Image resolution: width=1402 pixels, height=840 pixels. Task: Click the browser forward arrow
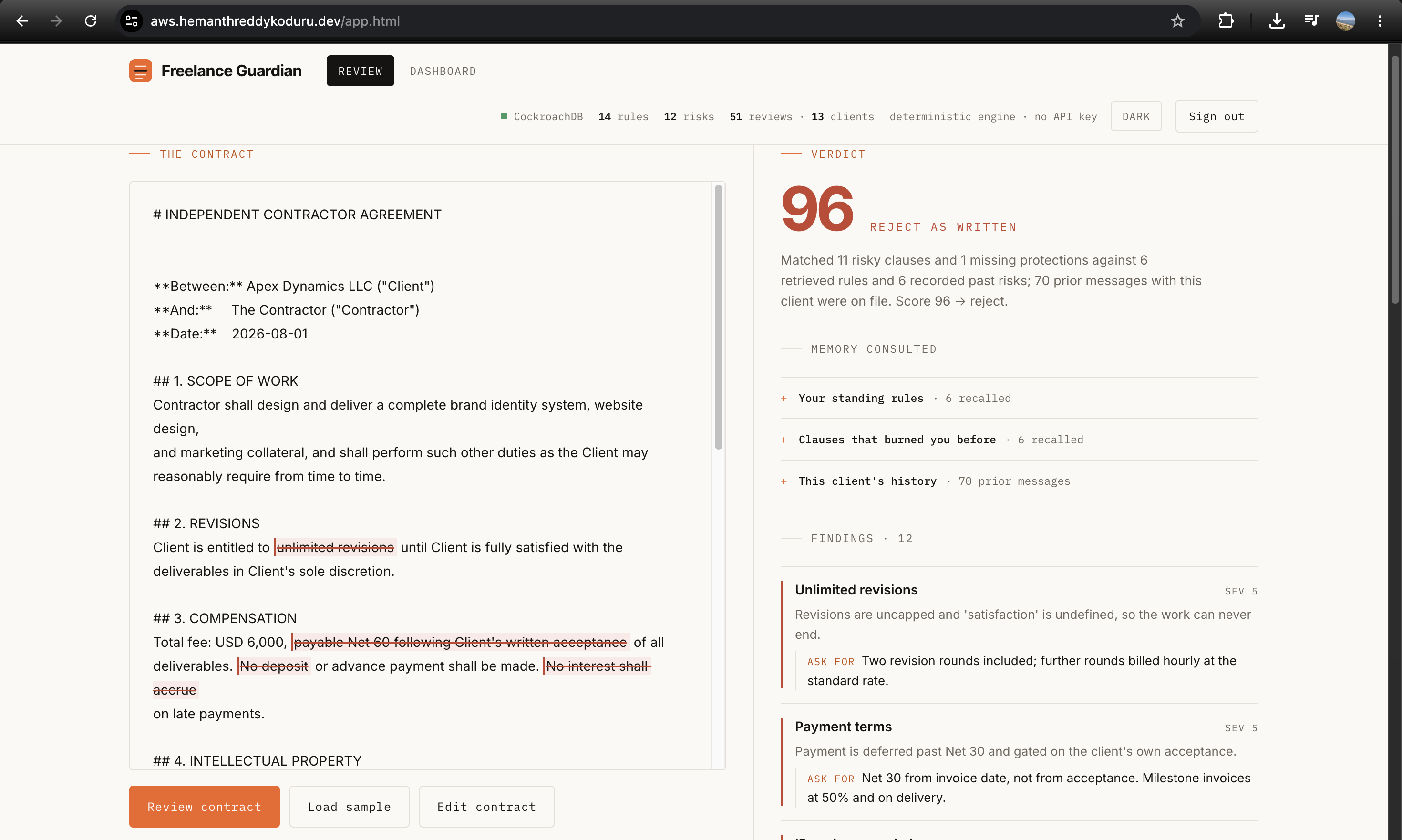pos(56,21)
